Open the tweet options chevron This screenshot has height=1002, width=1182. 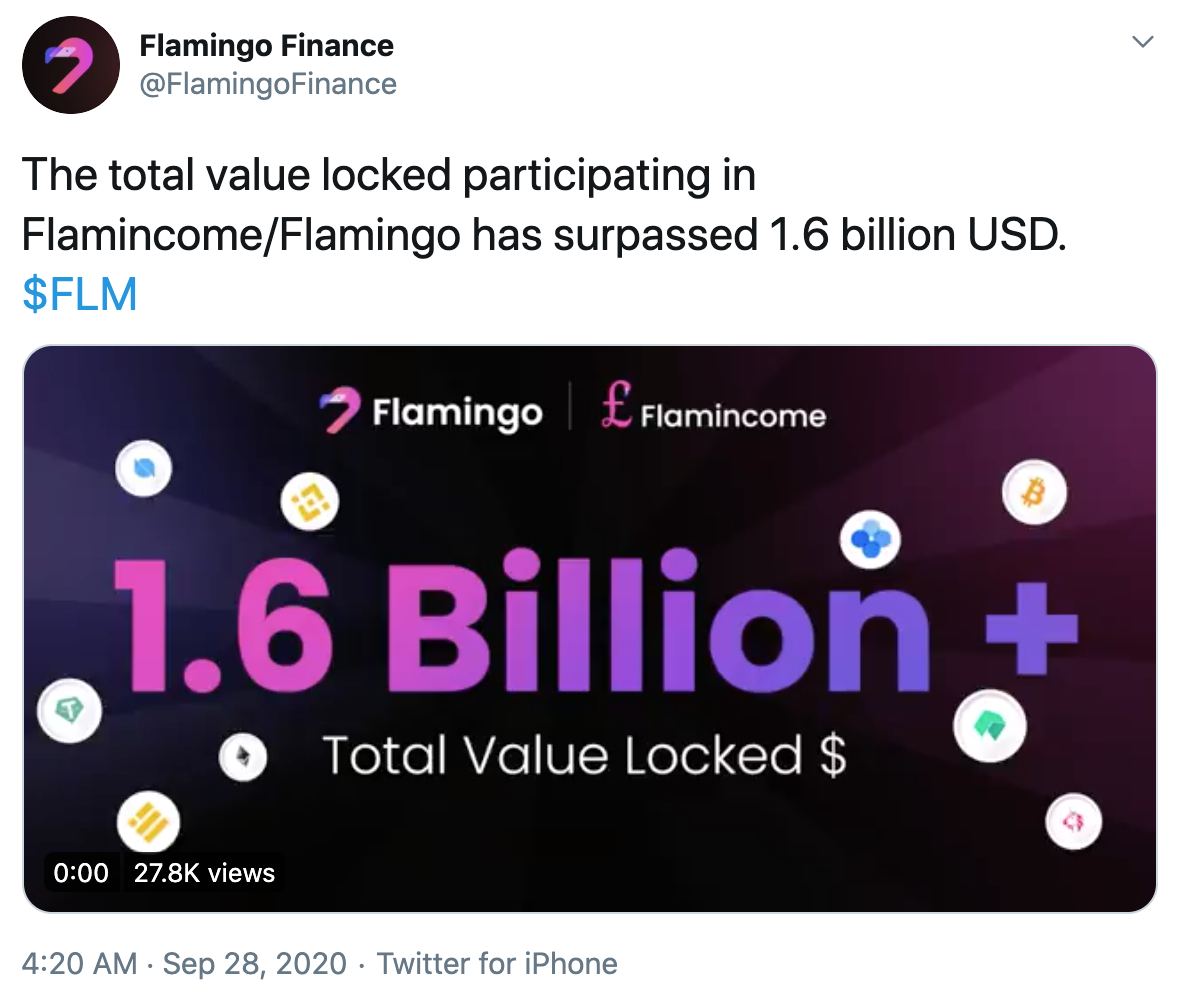coord(1143,42)
